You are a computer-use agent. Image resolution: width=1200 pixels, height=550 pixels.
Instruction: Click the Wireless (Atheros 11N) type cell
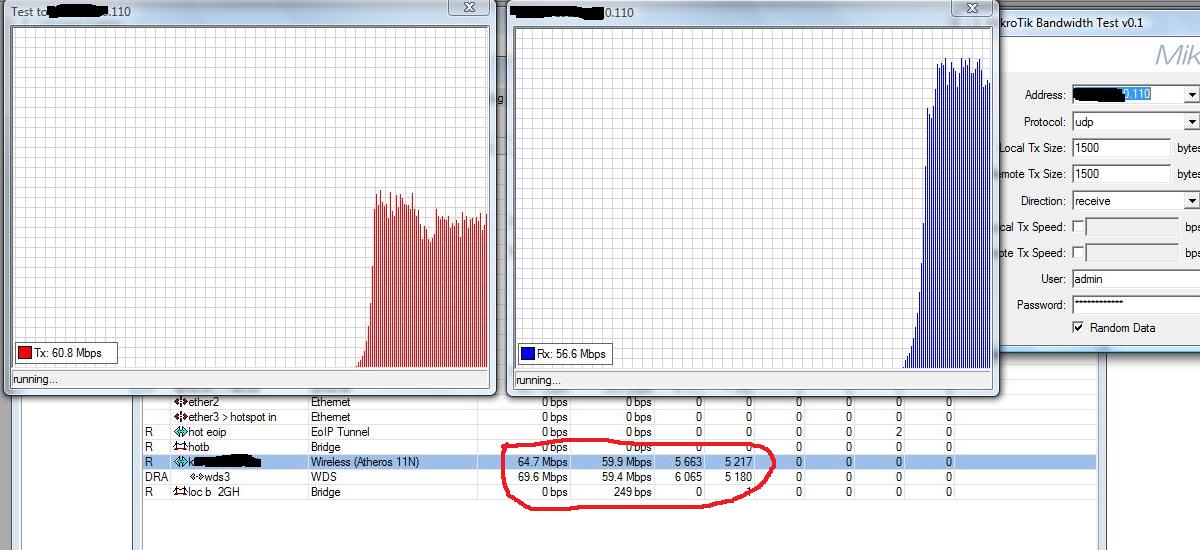pyautogui.click(x=367, y=462)
